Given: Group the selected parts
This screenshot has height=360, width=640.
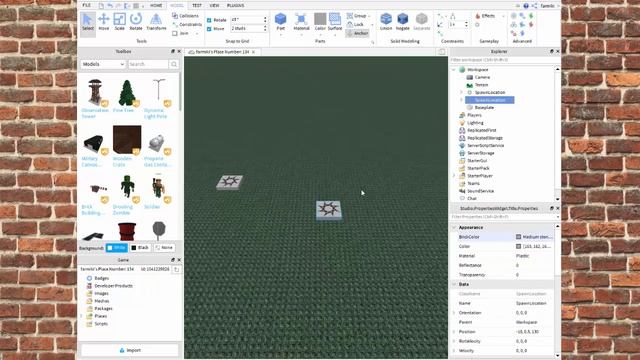Looking at the screenshot, I should 357,16.
